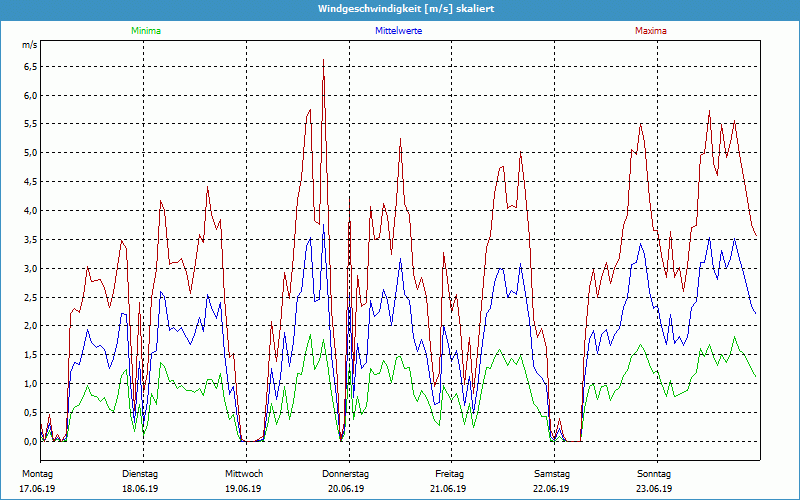Click the 22.06.19 date label

pos(551,489)
